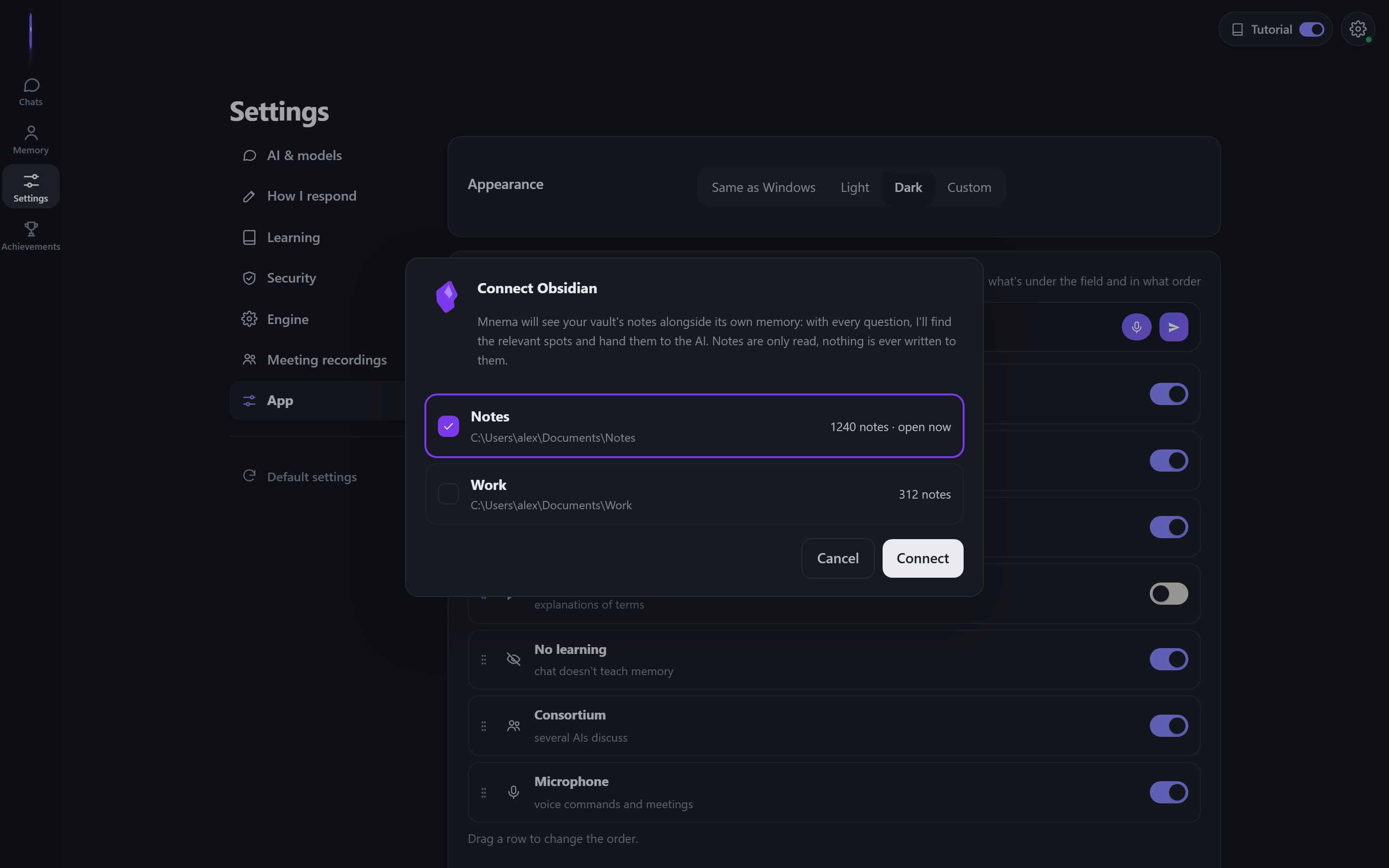The width and height of the screenshot is (1389, 868).
Task: Click drag handle of No learning row
Action: (484, 660)
